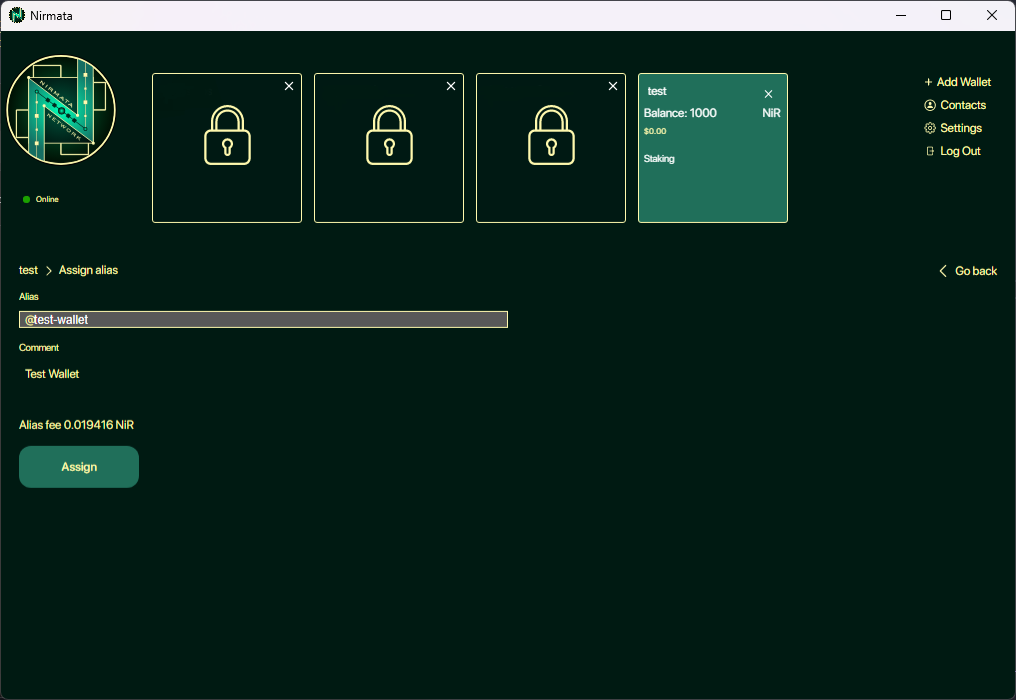Open Contacts using the contact icon
This screenshot has width=1016, height=700.
pyautogui.click(x=929, y=105)
